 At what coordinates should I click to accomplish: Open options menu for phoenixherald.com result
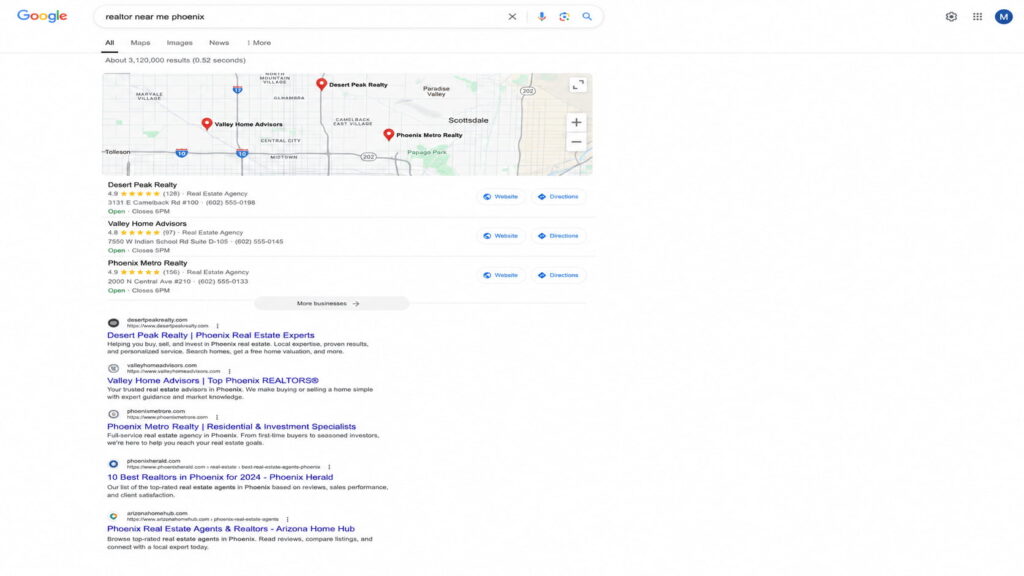[329, 467]
